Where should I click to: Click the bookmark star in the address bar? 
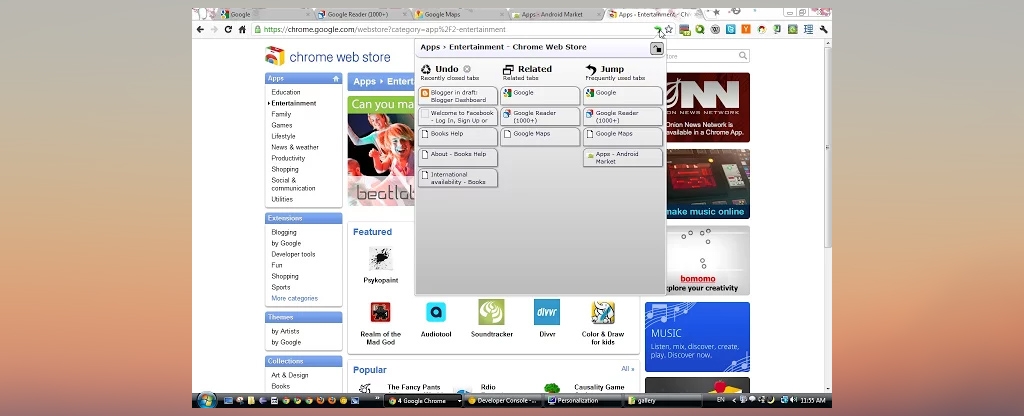(x=668, y=29)
